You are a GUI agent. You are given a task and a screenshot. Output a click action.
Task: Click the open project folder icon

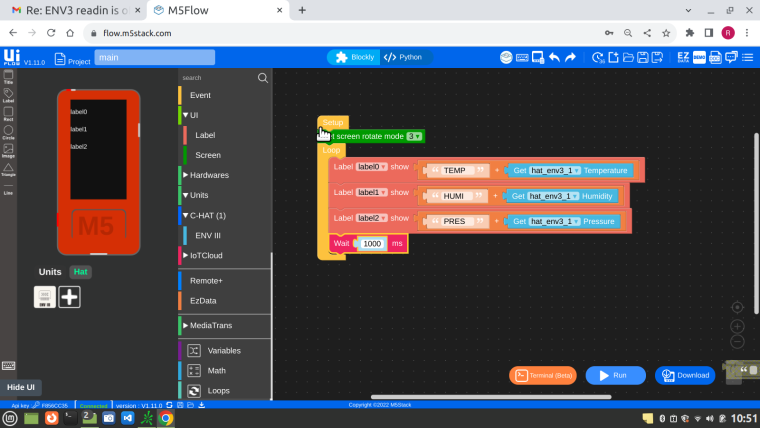pos(628,57)
